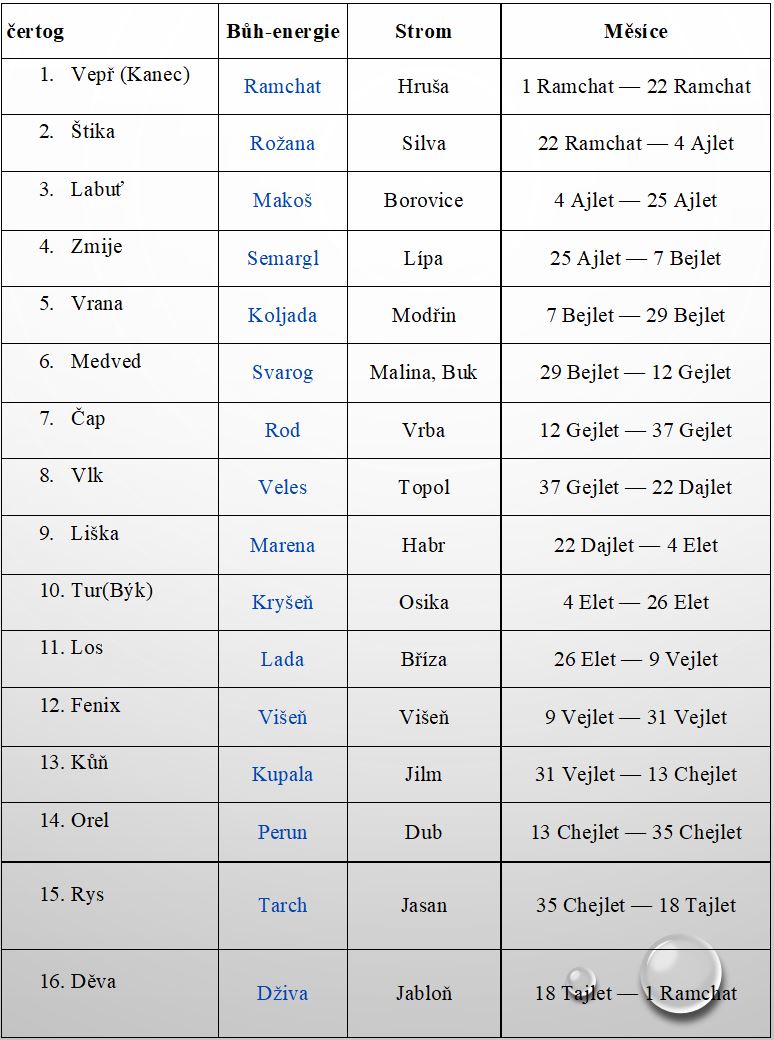Follow the Makoš link
This screenshot has width=774, height=1040.
pyautogui.click(x=282, y=200)
